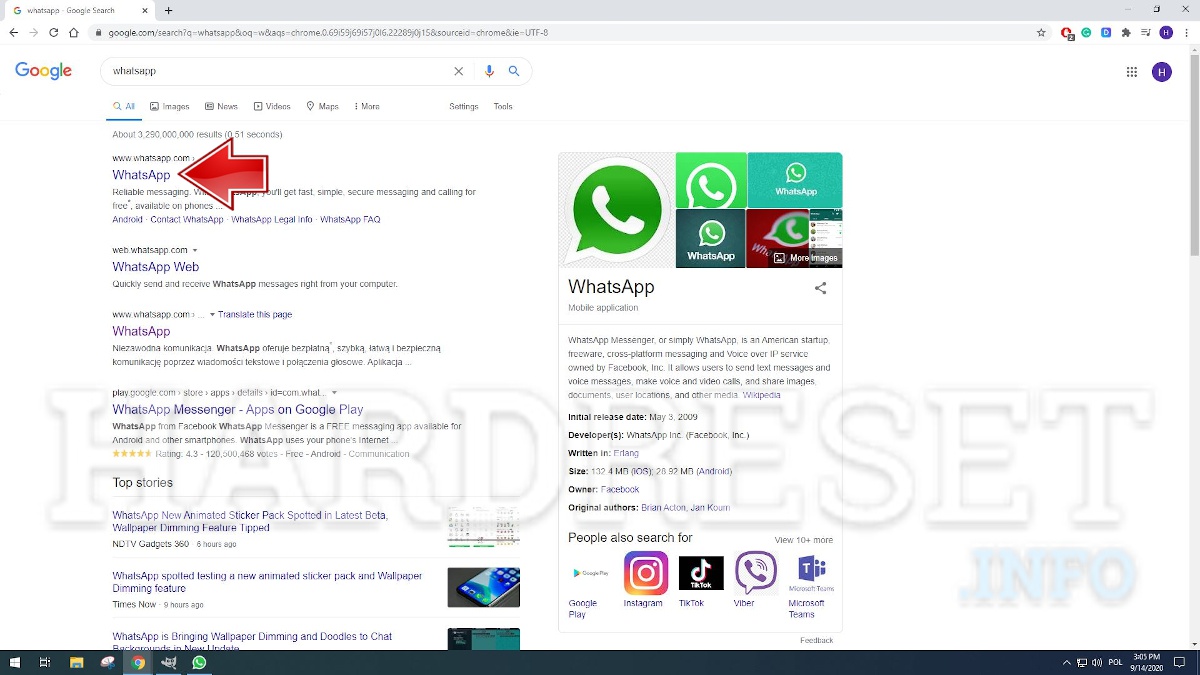Open the WhatsApp FAQ sitelink
The image size is (1200, 675).
tap(350, 219)
